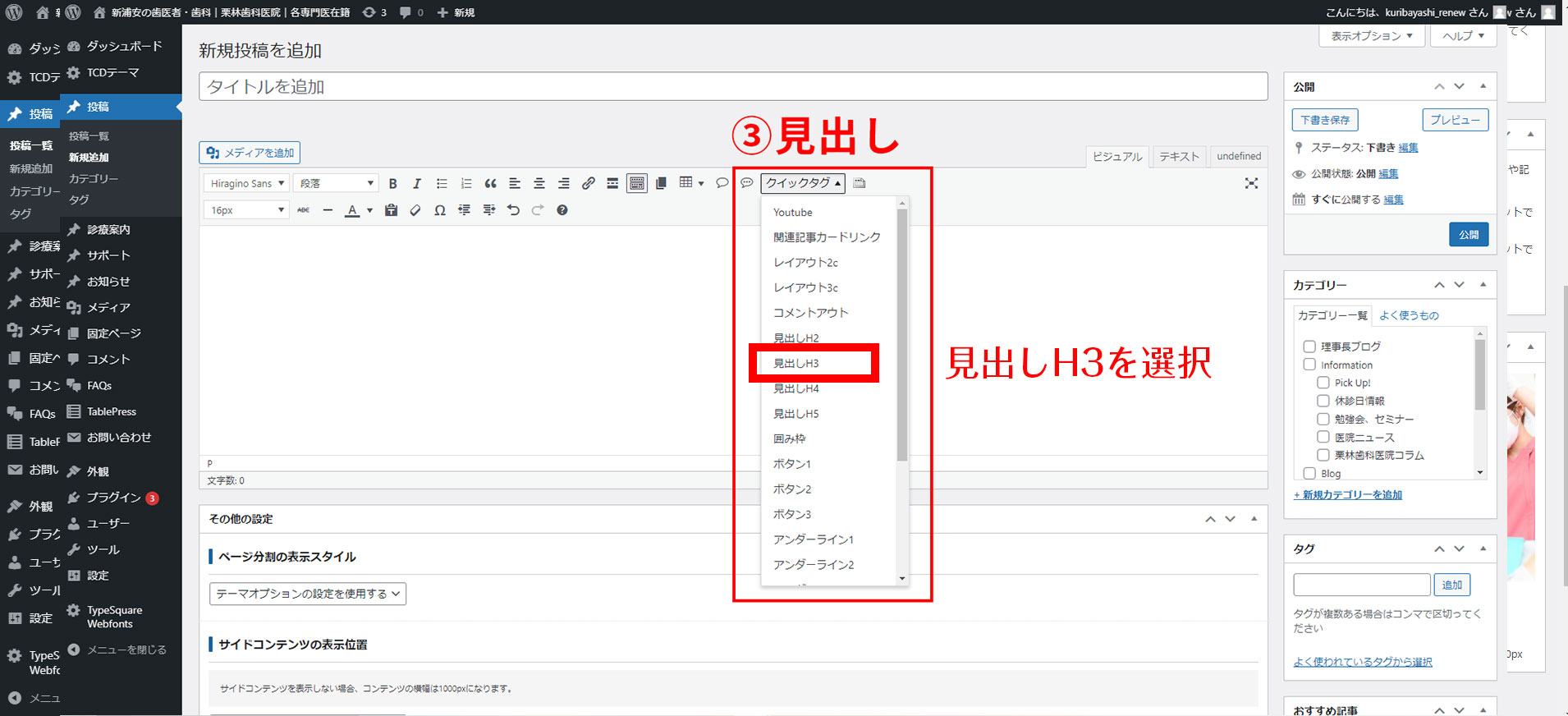
Task: Open the Hiragino Sans font dropdown
Action: [246, 184]
